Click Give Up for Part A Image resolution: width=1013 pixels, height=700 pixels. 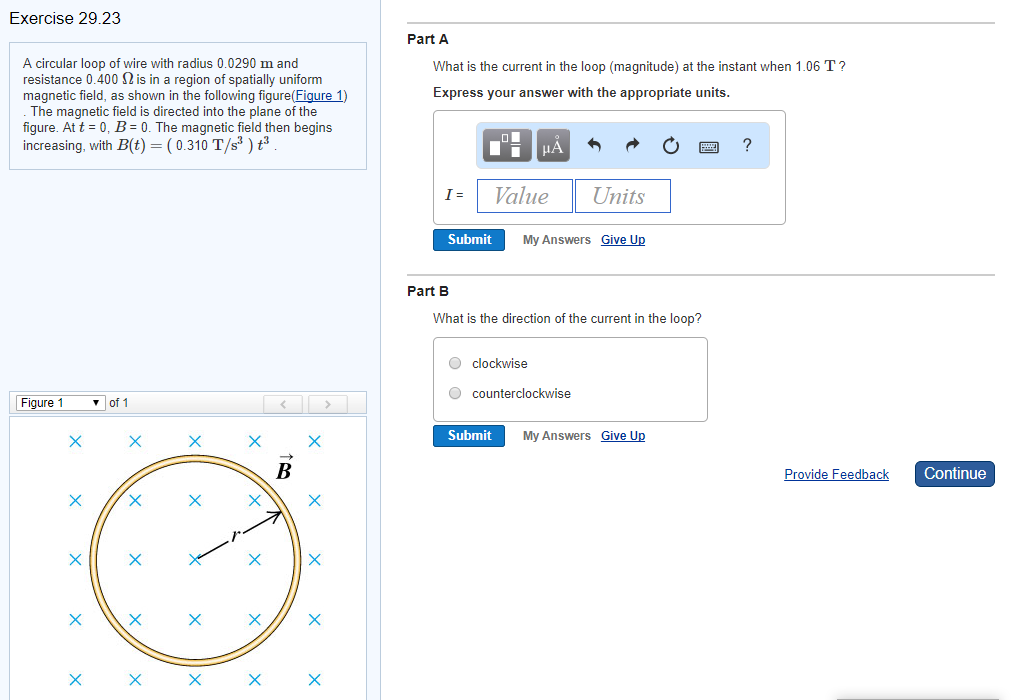[623, 239]
